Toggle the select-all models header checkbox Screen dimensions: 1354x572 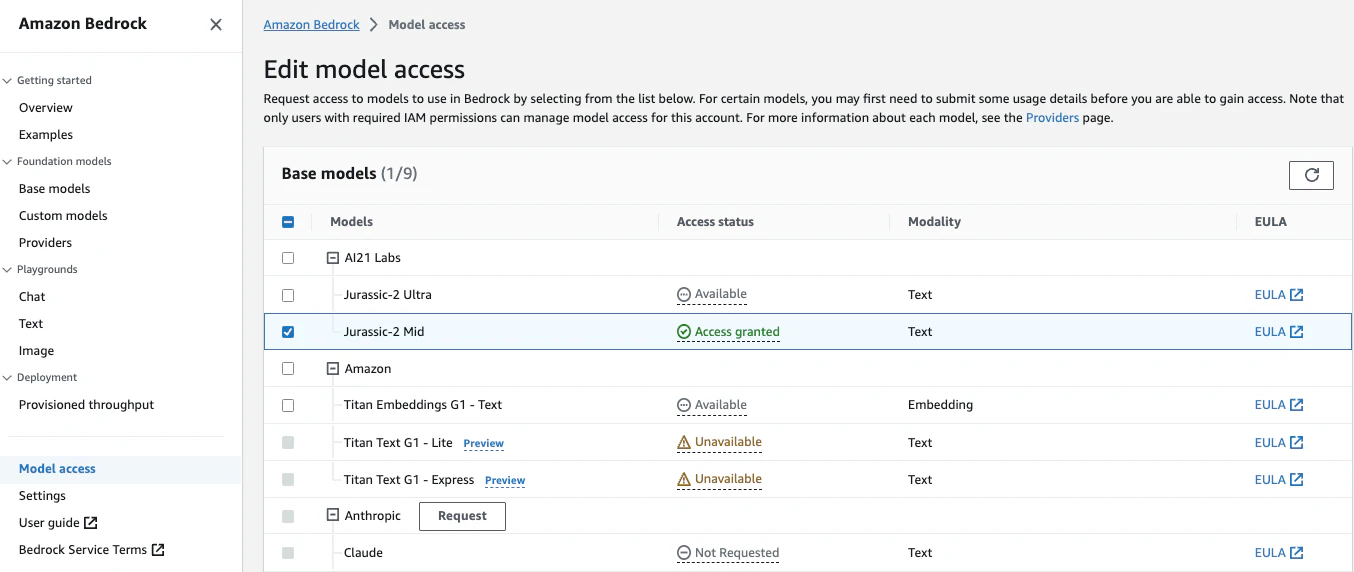[x=288, y=222]
